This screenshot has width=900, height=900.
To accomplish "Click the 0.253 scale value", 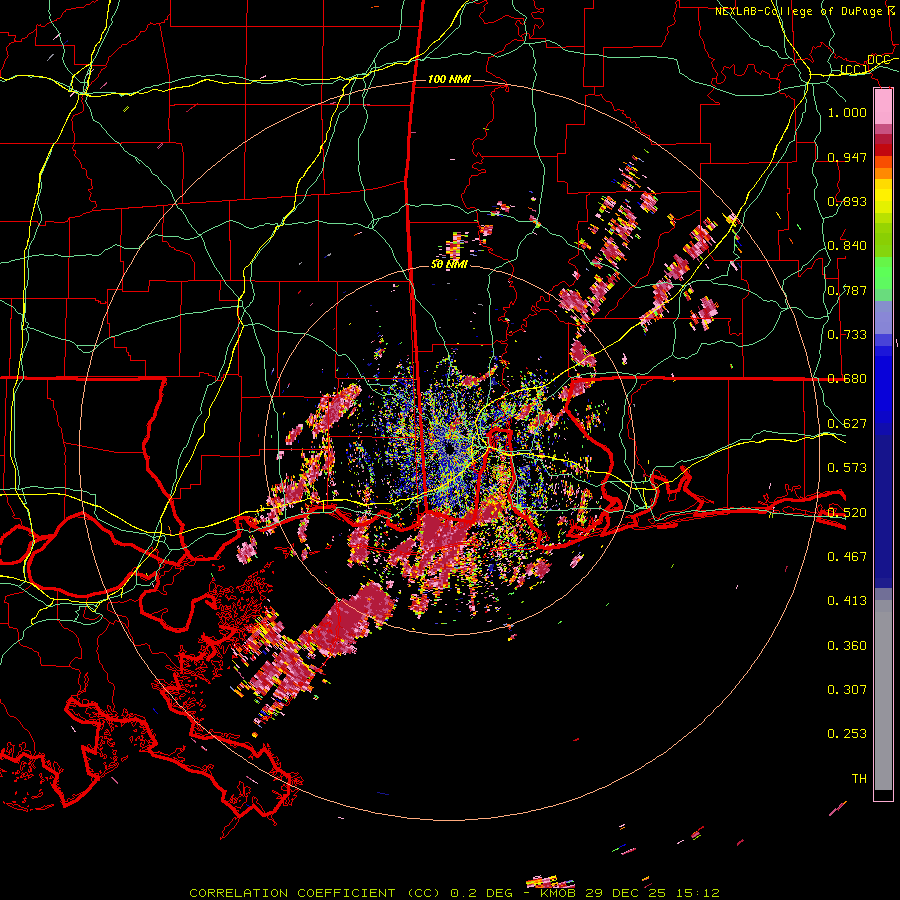I will [x=847, y=734].
